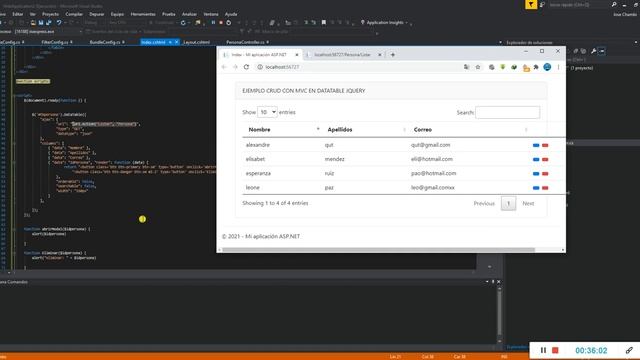Close the Index.cshtml editor tab
The image size is (640, 360).
pos(176,42)
